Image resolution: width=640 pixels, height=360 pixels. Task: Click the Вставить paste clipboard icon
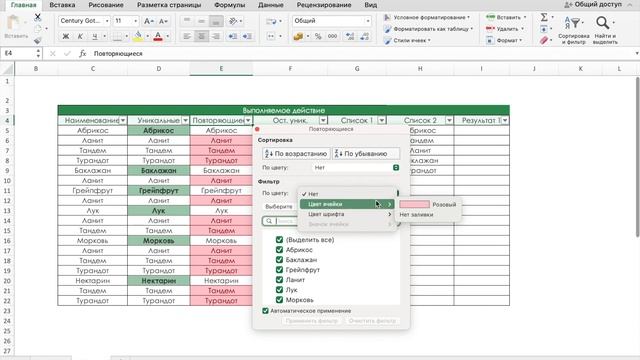tap(14, 23)
